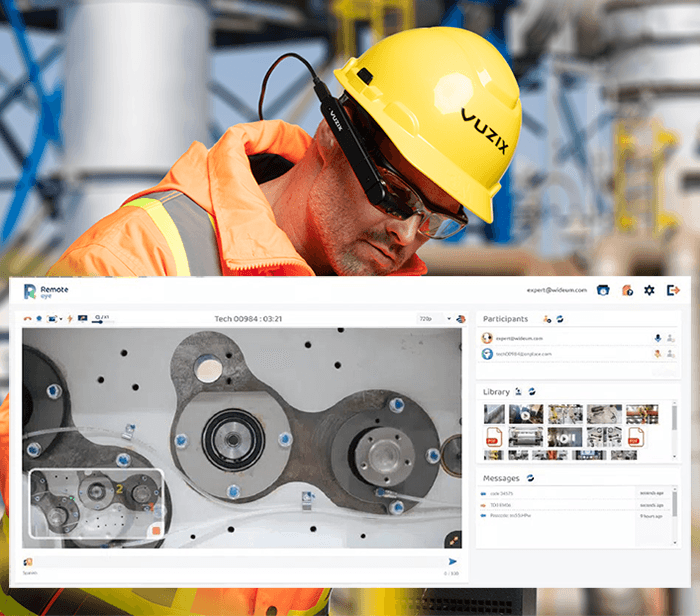This screenshot has width=700, height=616.
Task: Expand video to fullscreen with corner icon
Action: (x=454, y=541)
